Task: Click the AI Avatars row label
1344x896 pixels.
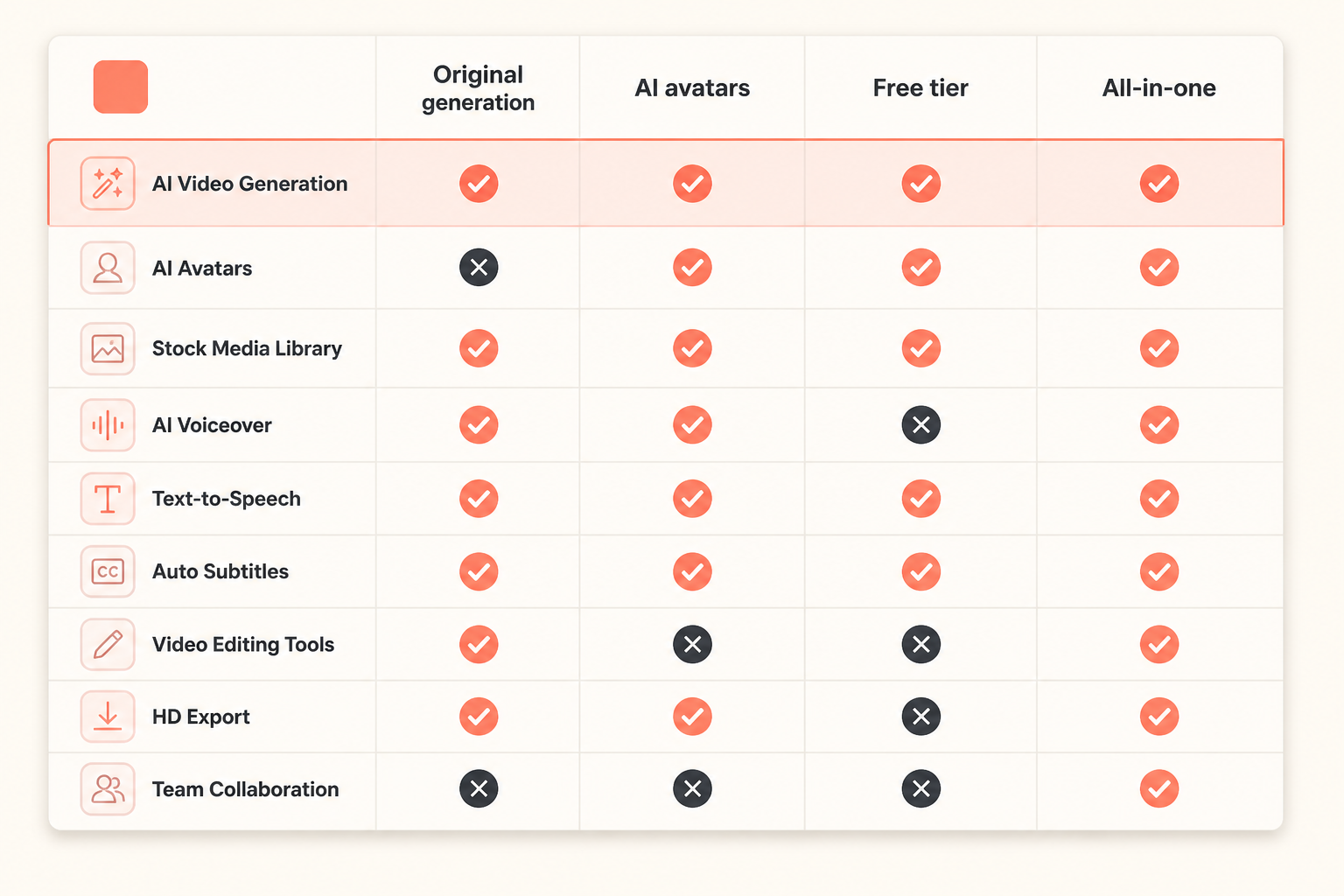Action: click(x=202, y=269)
